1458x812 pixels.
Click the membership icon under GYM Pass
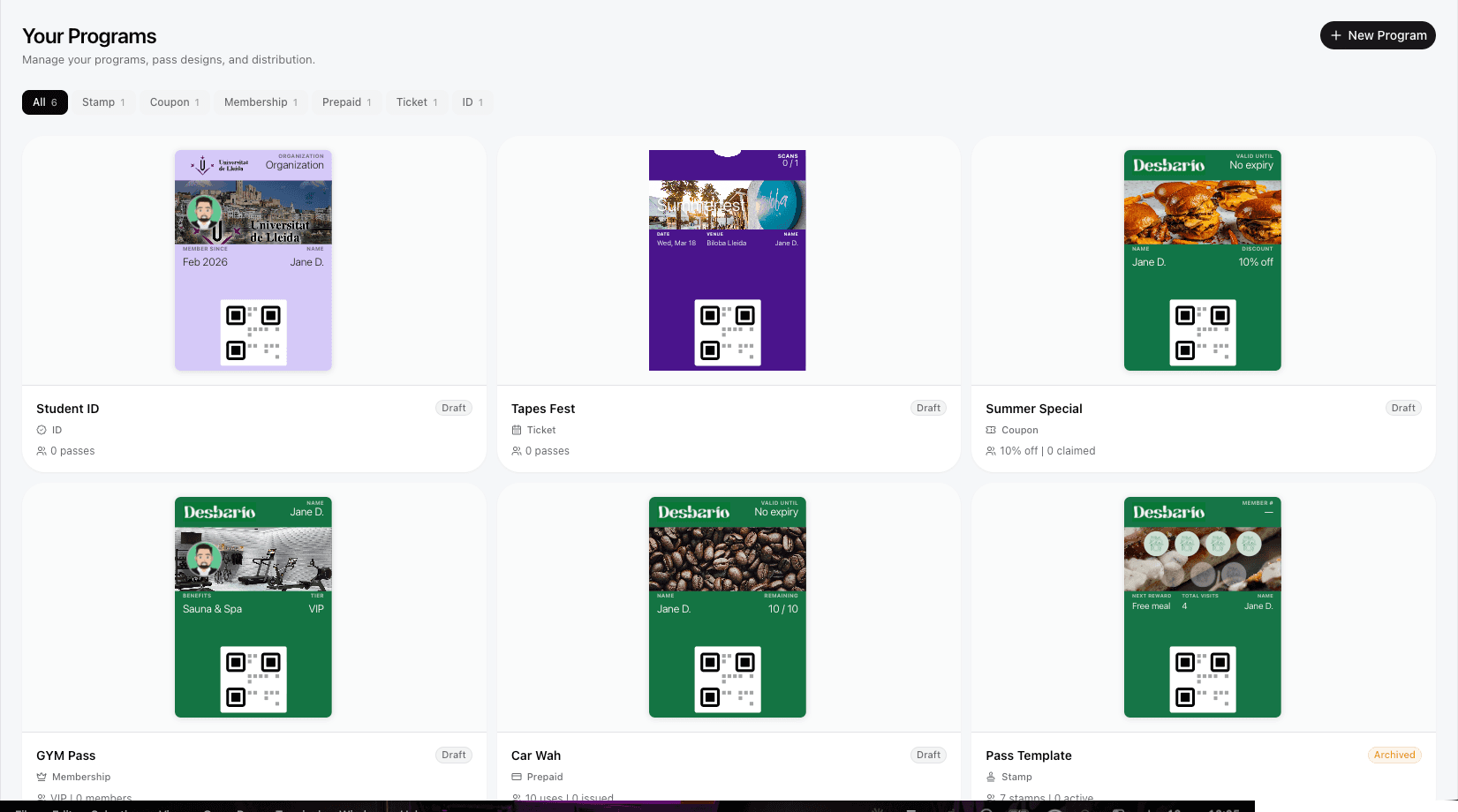tap(41, 777)
